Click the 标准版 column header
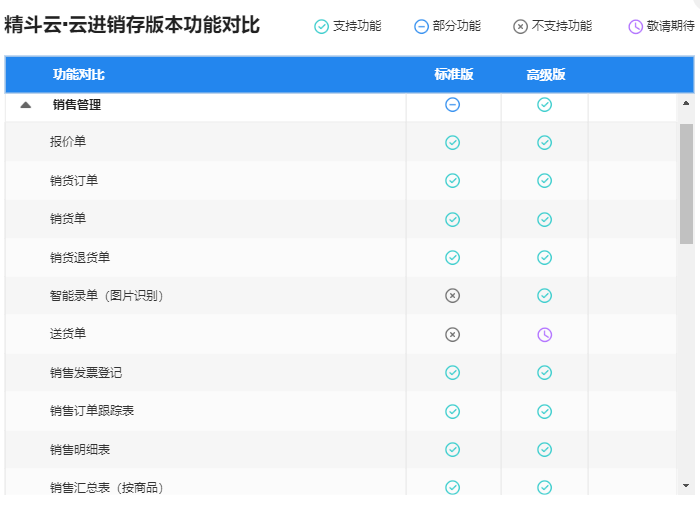 (454, 74)
